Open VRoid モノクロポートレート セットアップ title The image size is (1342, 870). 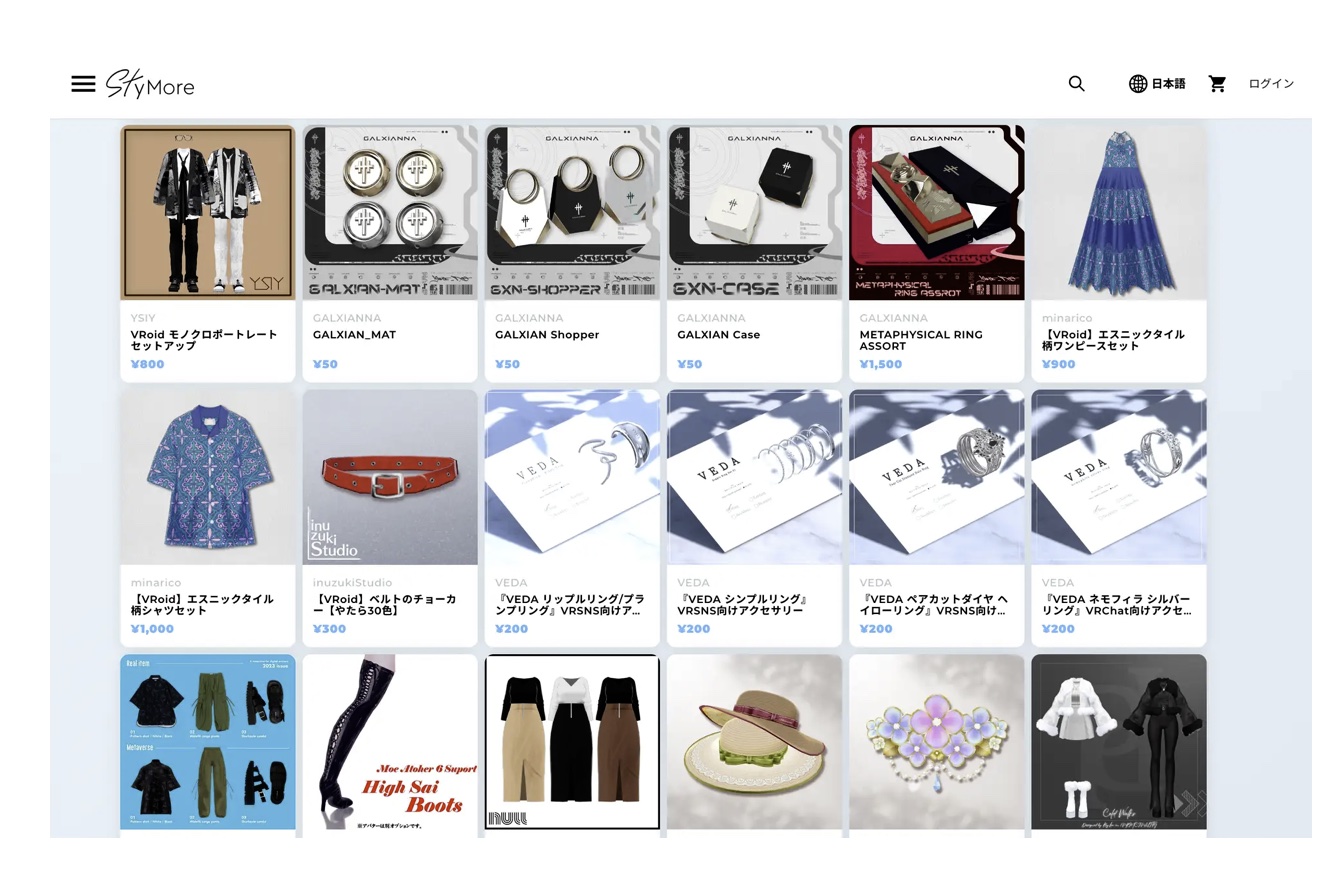click(x=204, y=340)
